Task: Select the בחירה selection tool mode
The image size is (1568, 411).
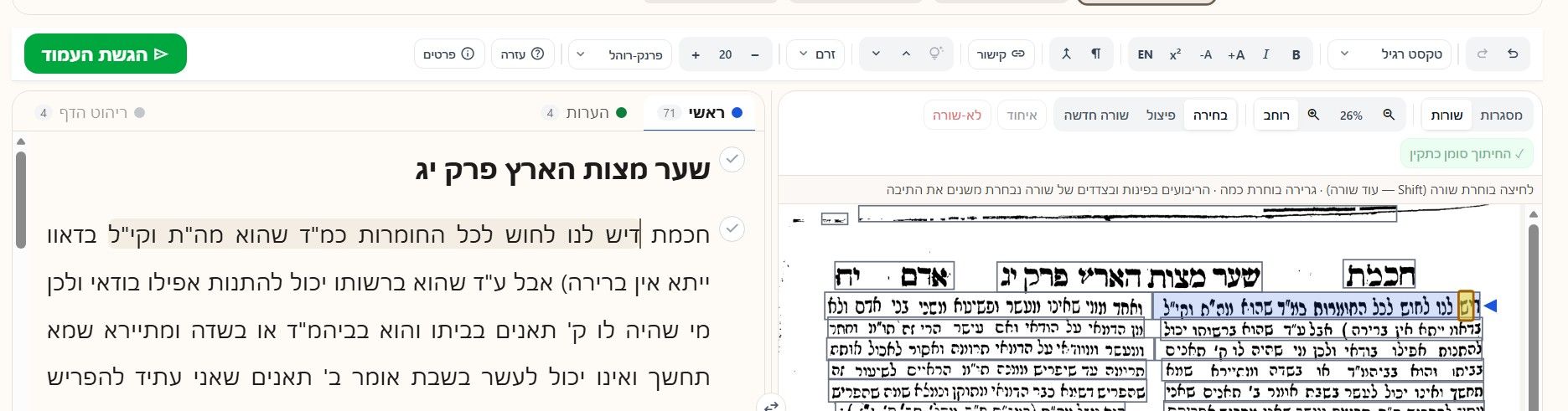Action: (x=1210, y=115)
